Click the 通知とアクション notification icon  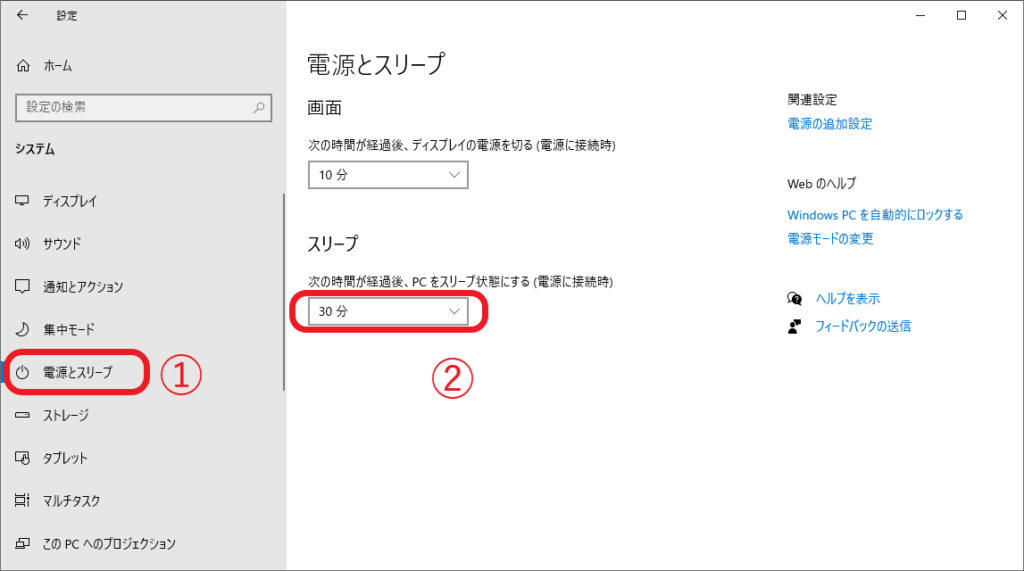click(x=24, y=287)
